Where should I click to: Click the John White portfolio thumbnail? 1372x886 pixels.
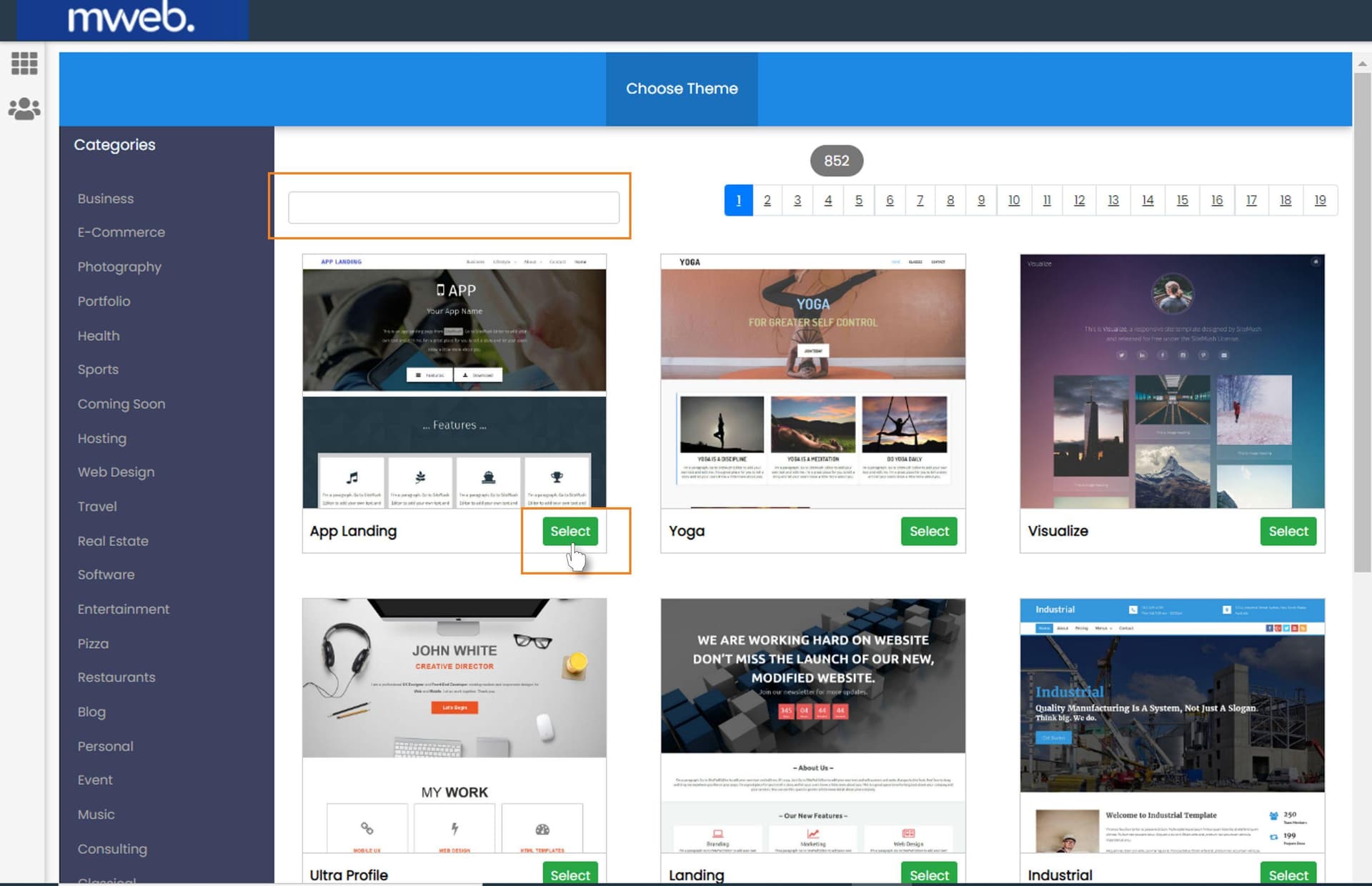point(453,679)
